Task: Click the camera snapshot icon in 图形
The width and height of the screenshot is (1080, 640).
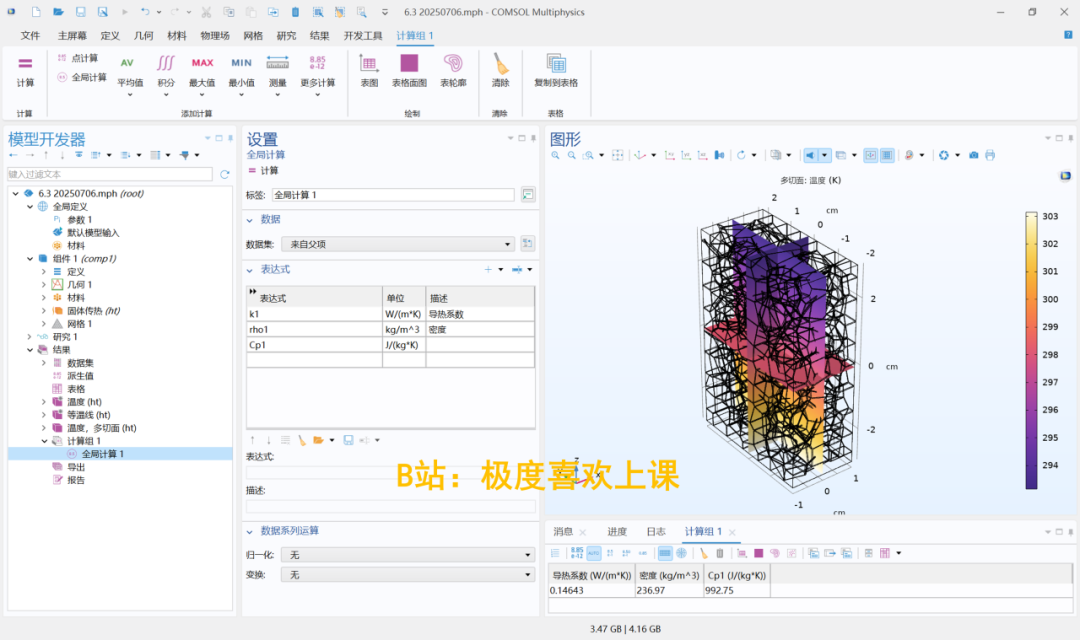Action: coord(973,156)
